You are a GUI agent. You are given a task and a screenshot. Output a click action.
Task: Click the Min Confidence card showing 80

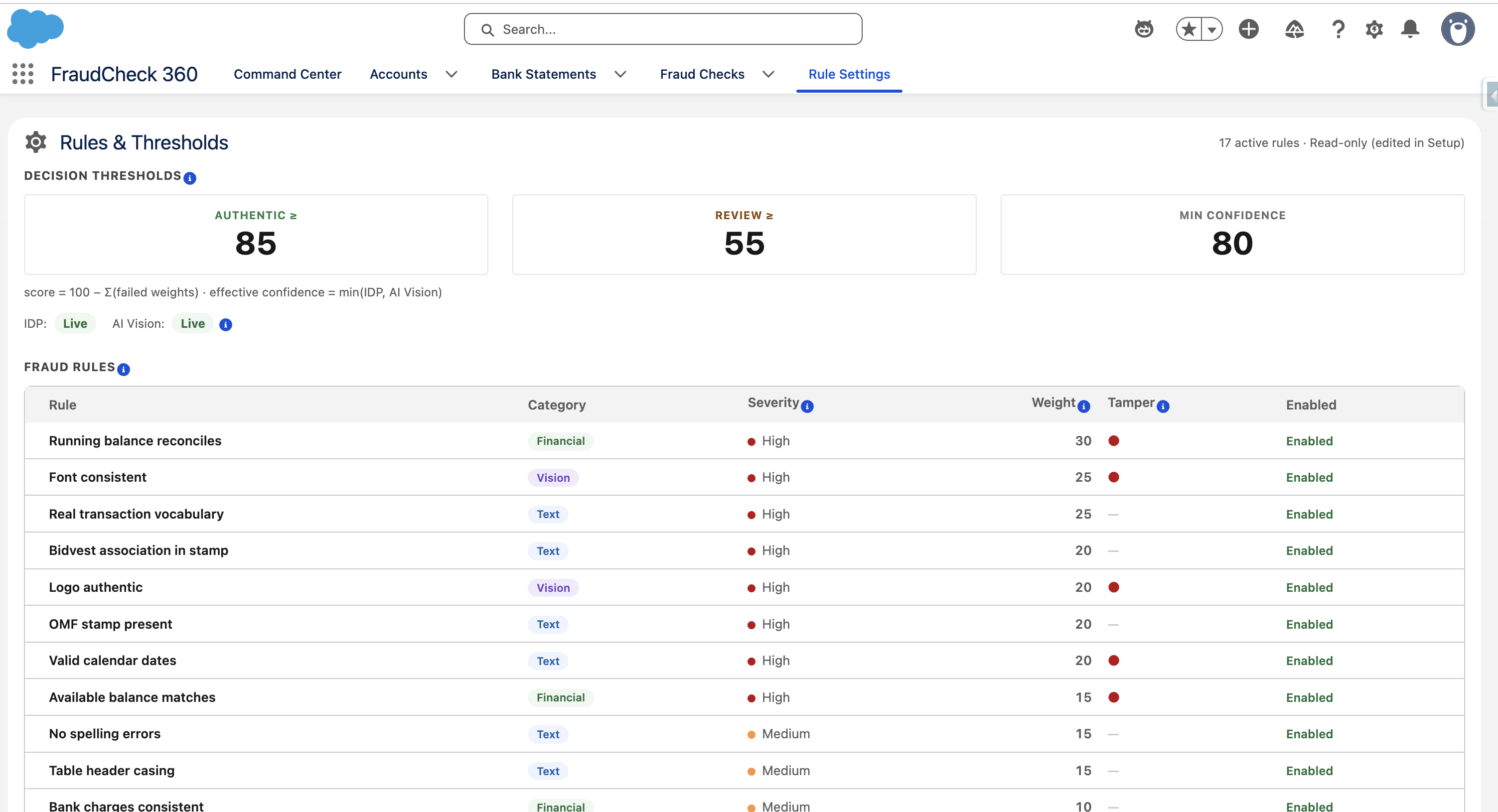pyautogui.click(x=1232, y=234)
